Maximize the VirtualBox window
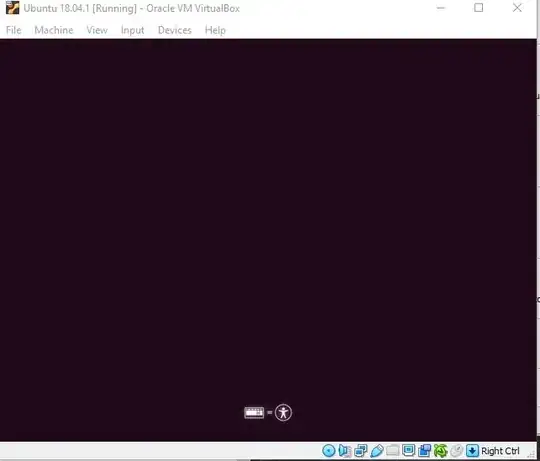 [479, 8]
